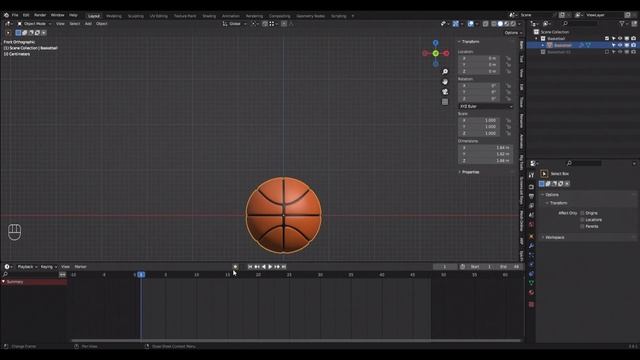Toggle render camera icon for Basketball collection
This screenshot has width=640, height=360.
click(x=633, y=38)
